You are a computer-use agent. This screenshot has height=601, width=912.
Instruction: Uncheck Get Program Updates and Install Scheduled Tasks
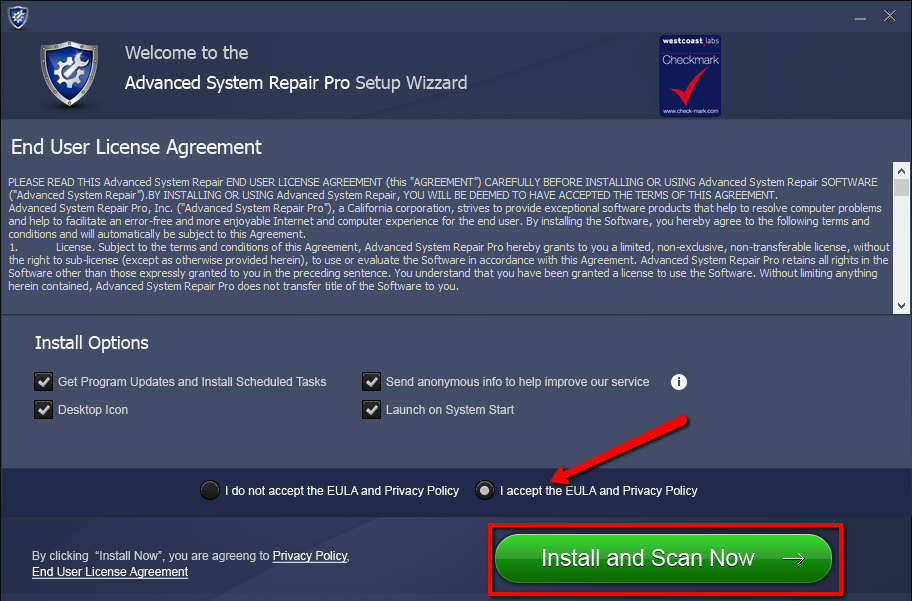[44, 382]
